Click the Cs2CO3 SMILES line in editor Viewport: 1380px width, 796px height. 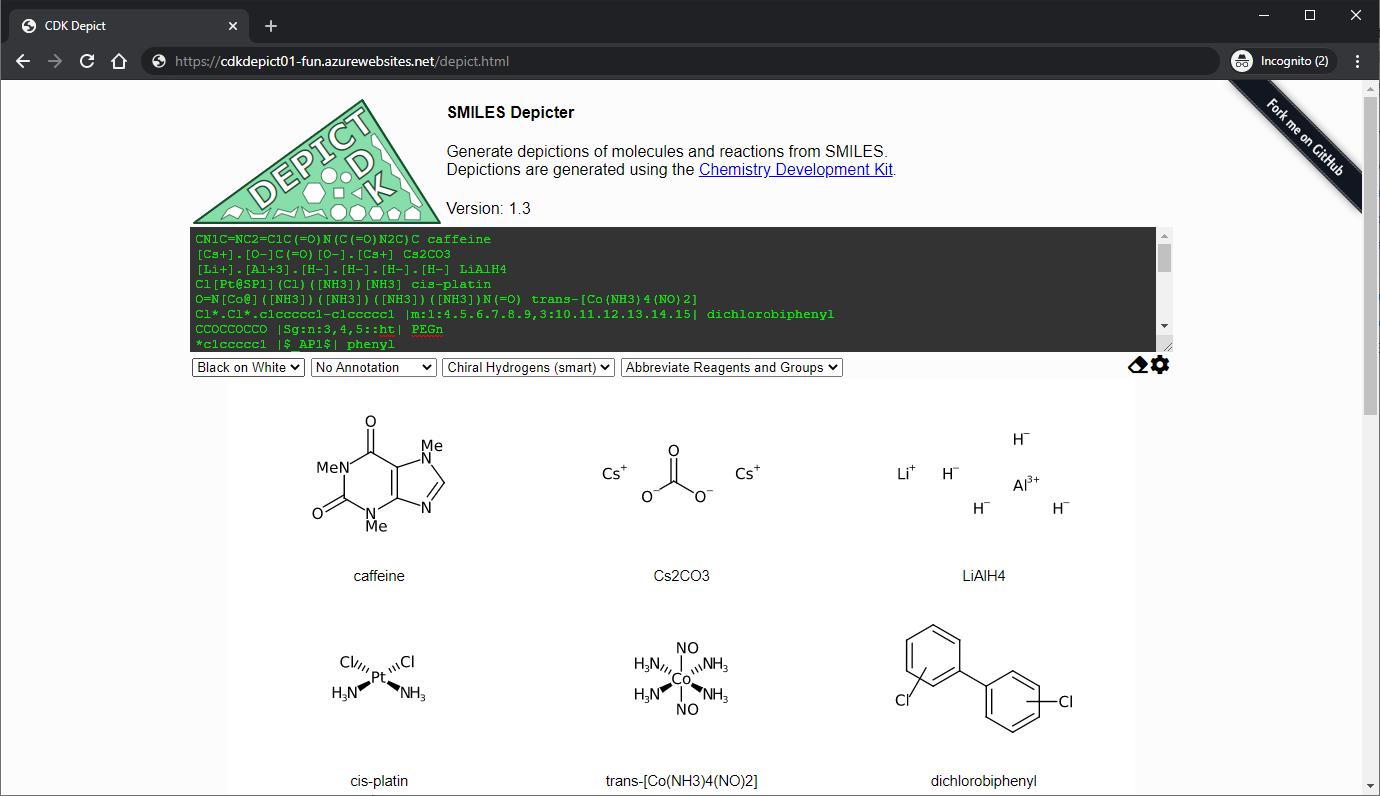[x=323, y=255]
